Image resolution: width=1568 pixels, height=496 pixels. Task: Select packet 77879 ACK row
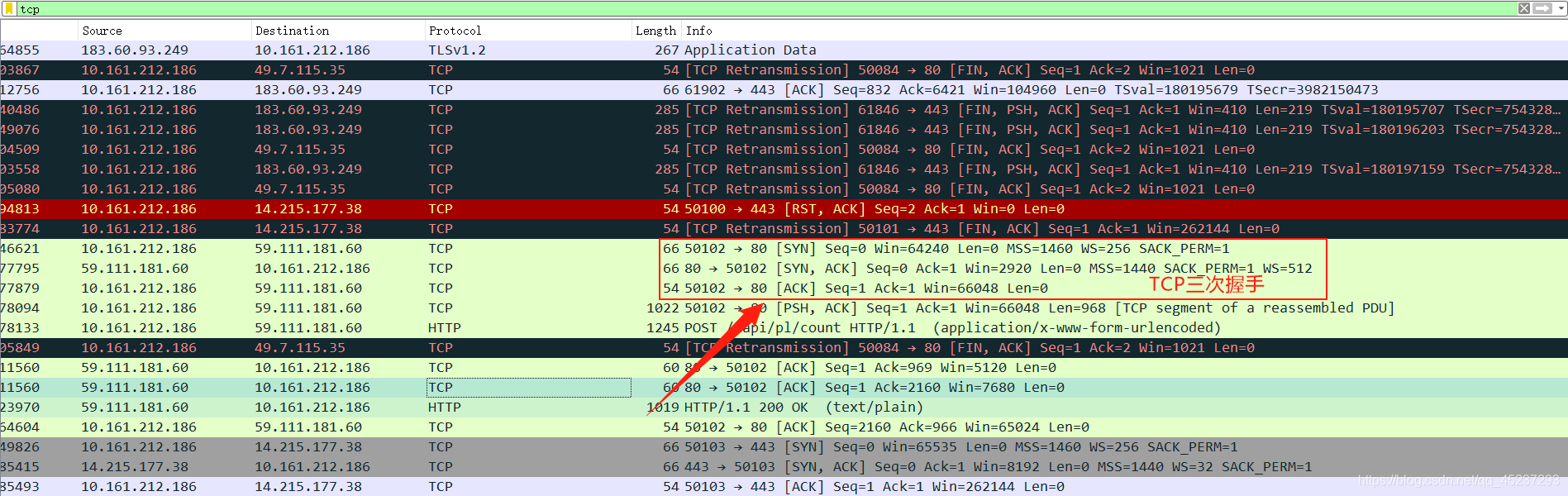[x=784, y=288]
